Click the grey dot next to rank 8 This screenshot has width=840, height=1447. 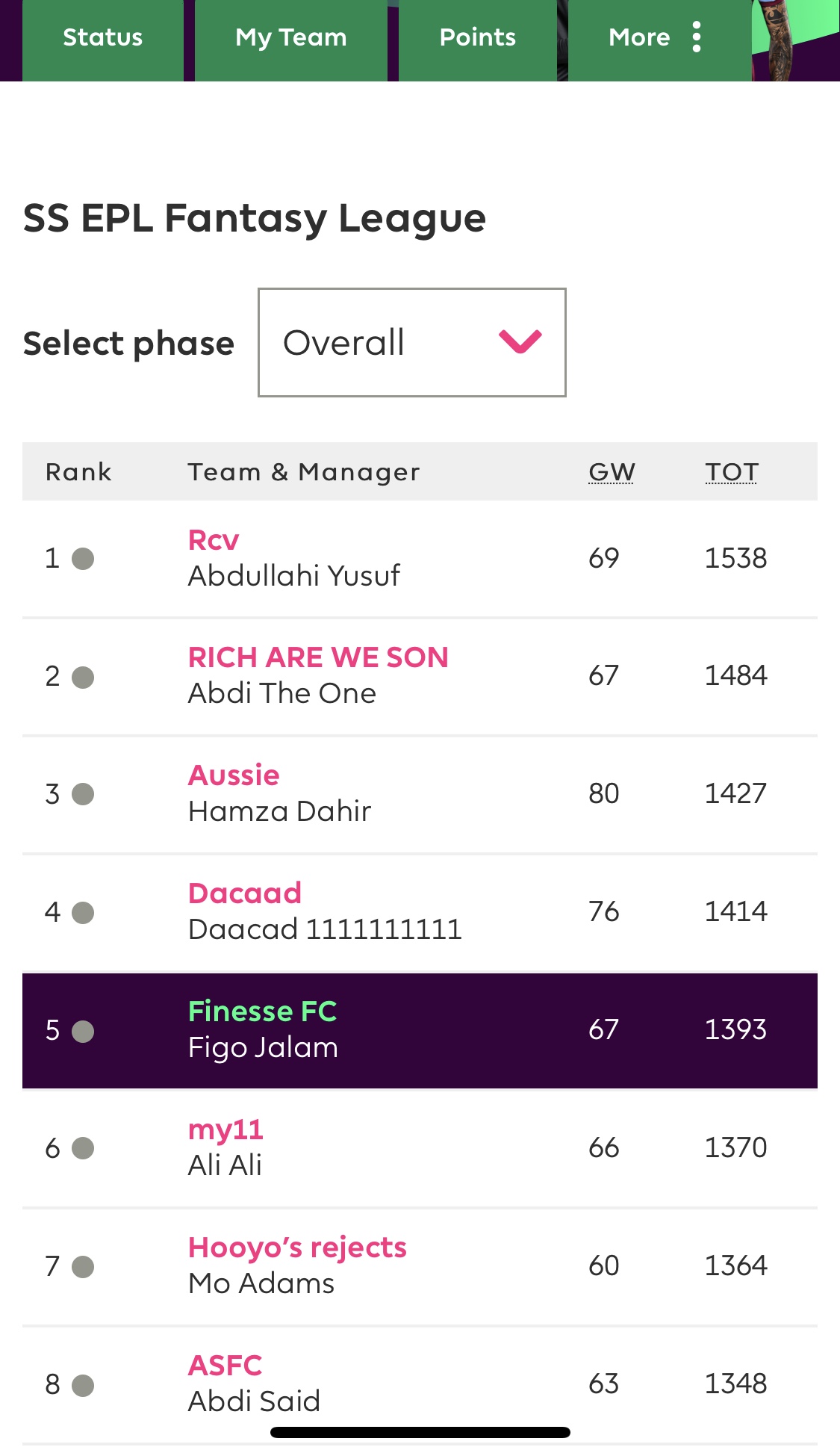point(83,1386)
